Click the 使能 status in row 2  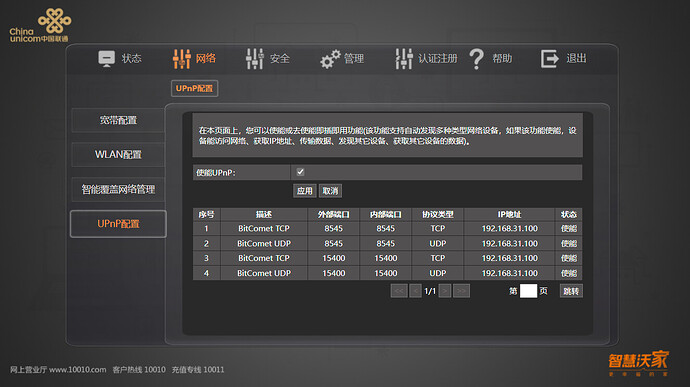coord(569,243)
